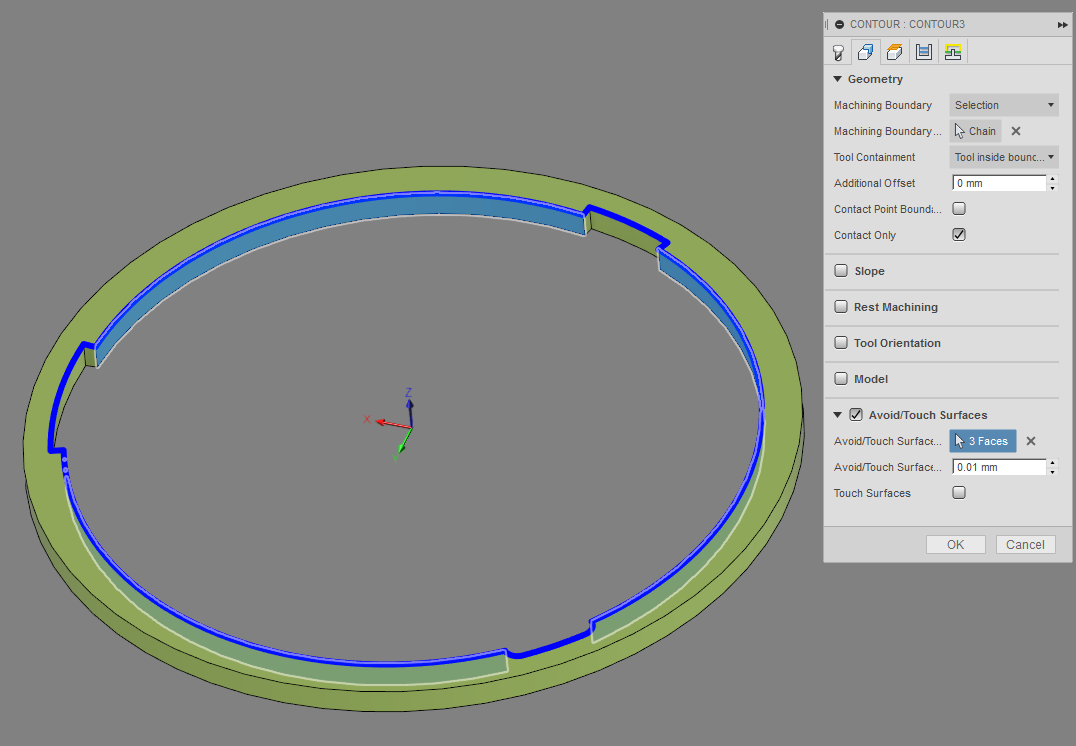Viewport: 1076px width, 746px height.
Task: Disable the Contact Only checkbox
Action: pyautogui.click(x=958, y=234)
